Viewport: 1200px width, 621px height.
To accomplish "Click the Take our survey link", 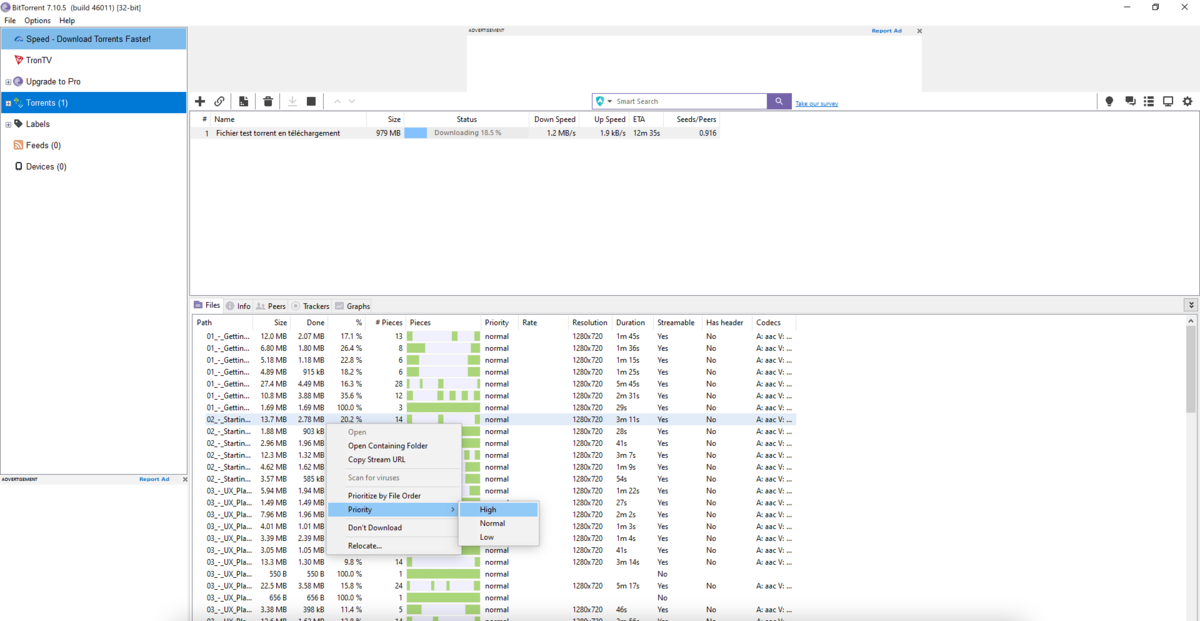I will pos(816,104).
